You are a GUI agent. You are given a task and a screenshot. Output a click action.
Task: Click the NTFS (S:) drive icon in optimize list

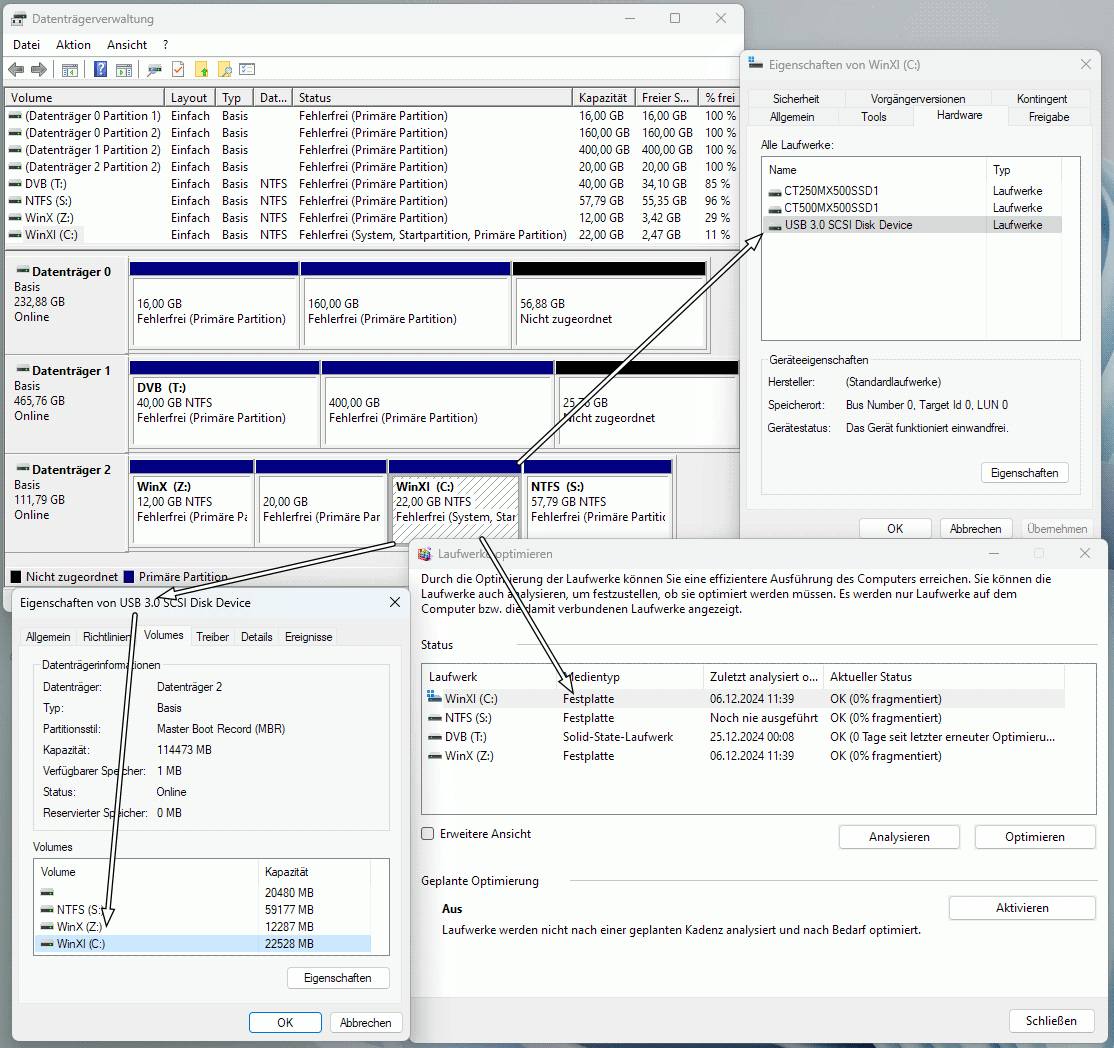point(435,718)
